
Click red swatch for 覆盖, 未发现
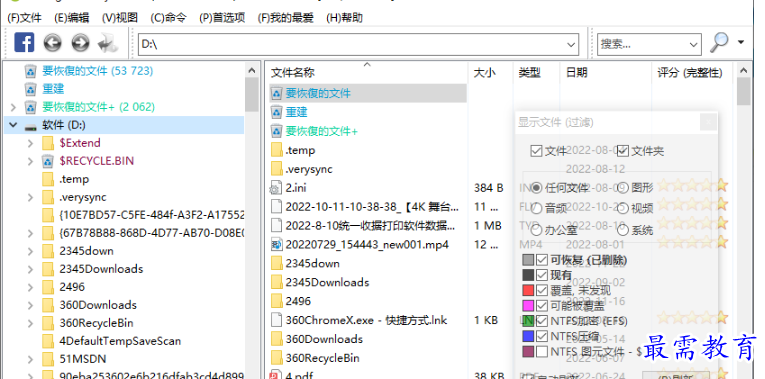click(x=528, y=291)
